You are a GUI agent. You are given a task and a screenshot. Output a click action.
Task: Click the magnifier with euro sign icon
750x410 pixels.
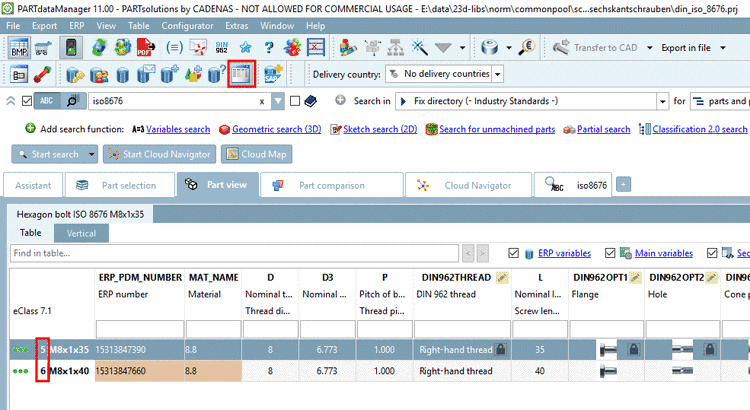tap(527, 47)
